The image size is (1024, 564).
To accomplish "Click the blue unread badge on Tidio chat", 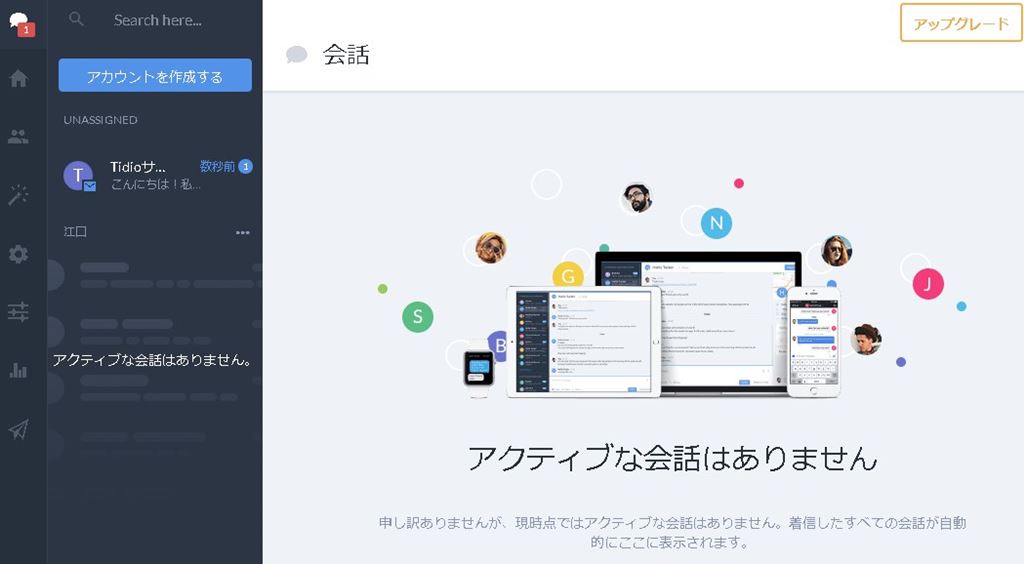I will point(245,167).
